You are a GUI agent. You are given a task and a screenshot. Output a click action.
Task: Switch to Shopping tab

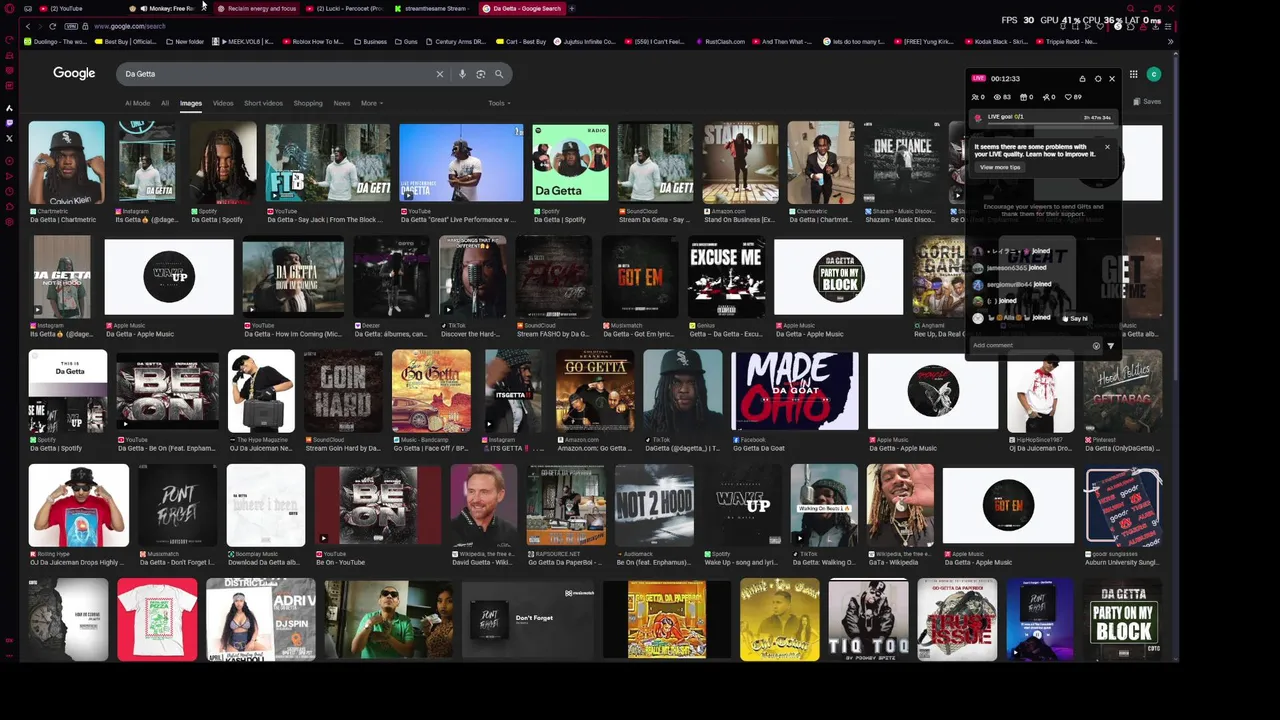308,103
